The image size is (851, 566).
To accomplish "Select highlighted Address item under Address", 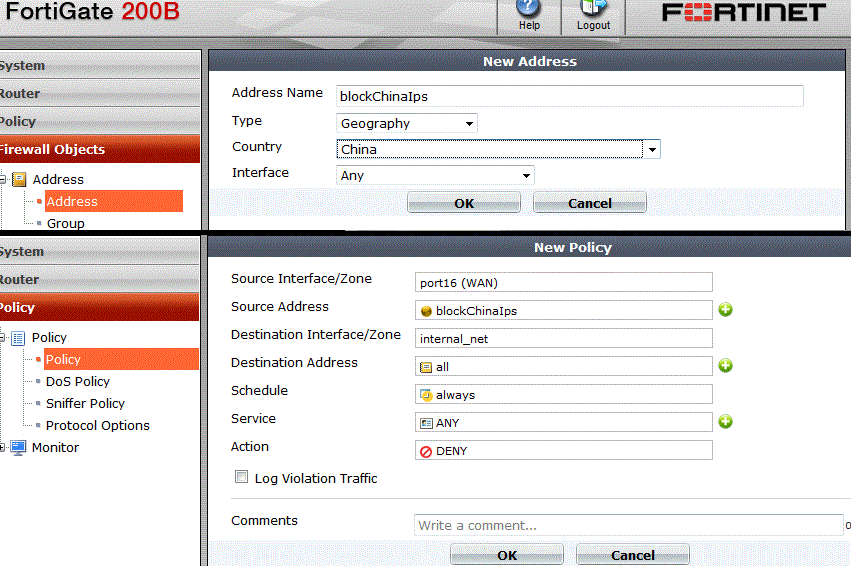I will pyautogui.click(x=113, y=201).
